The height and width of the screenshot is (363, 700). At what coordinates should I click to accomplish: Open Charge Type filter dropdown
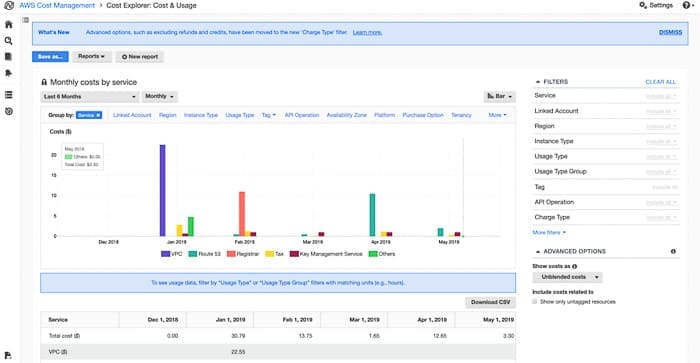pyautogui.click(x=661, y=217)
